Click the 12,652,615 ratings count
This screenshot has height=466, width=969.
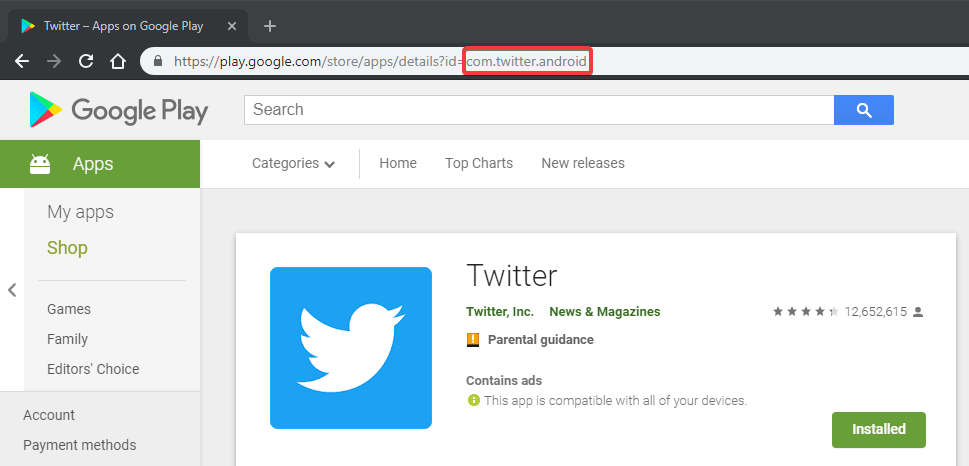click(876, 312)
